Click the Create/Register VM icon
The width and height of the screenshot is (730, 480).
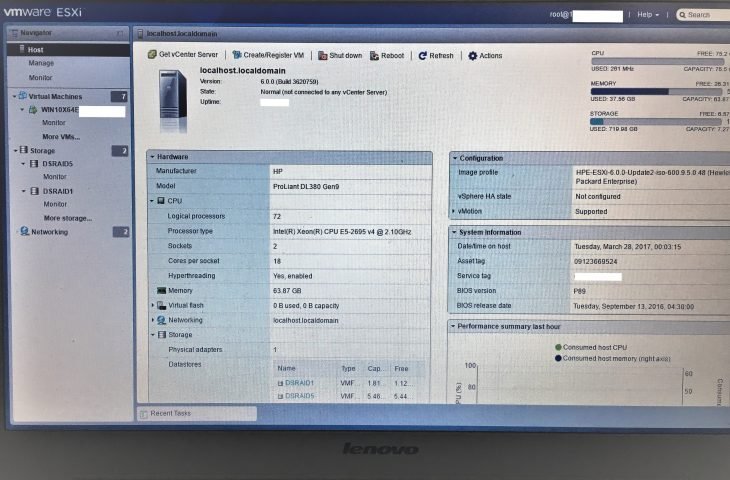click(x=237, y=55)
